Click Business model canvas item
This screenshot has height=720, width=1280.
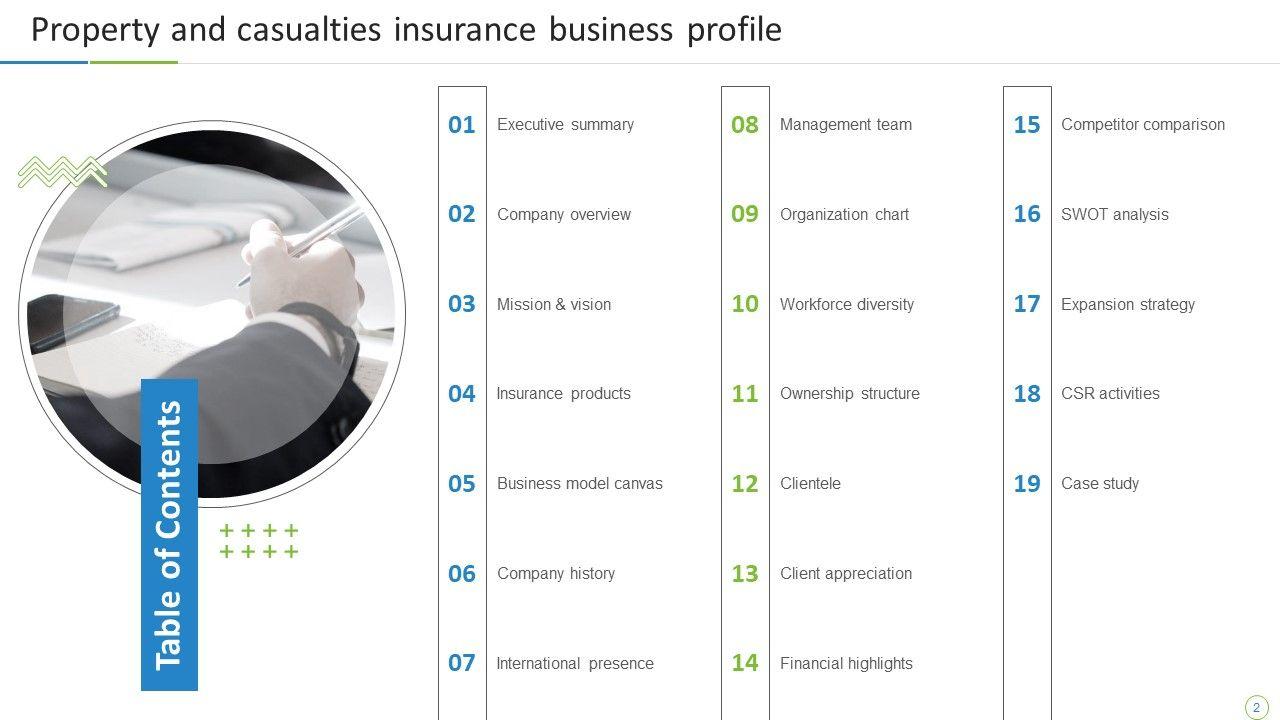579,484
